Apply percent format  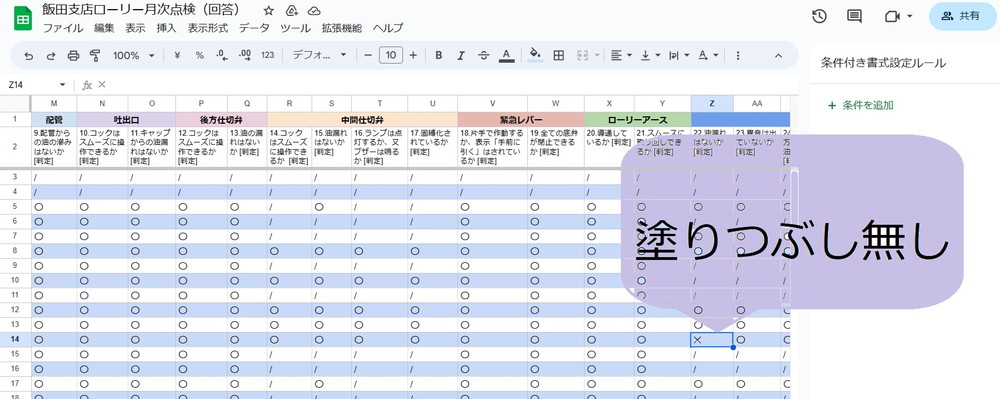[x=200, y=55]
